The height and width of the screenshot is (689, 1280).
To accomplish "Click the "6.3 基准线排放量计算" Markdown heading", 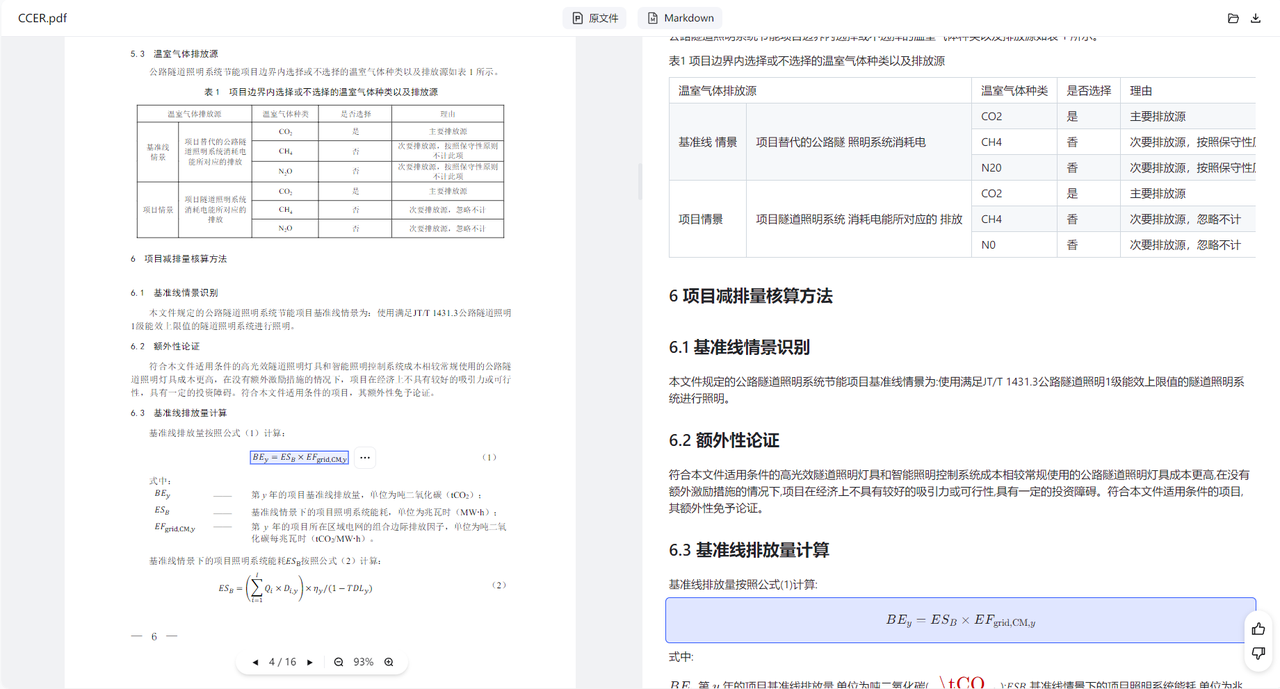I will (x=749, y=550).
